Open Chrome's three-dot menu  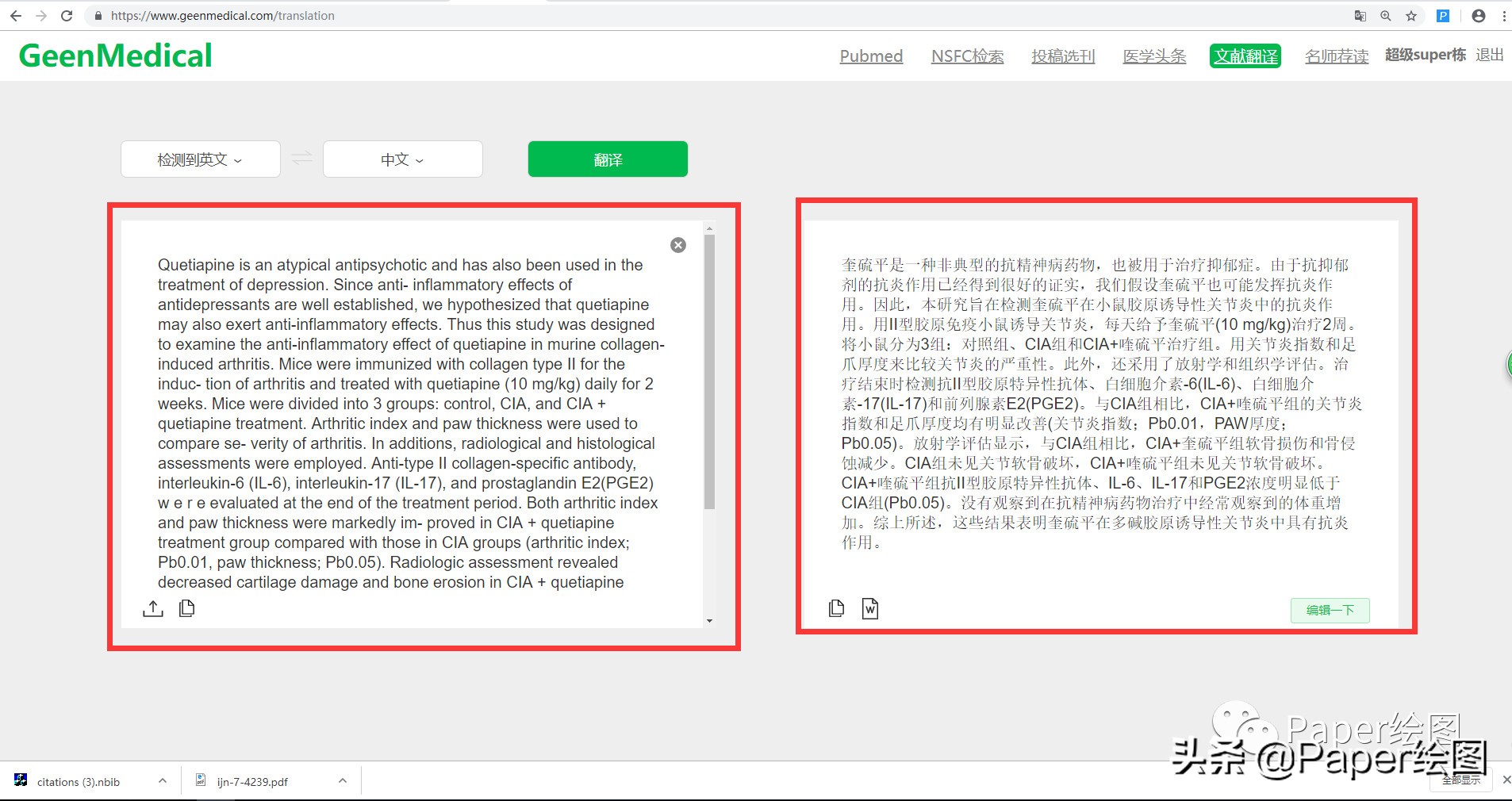coord(1504,15)
